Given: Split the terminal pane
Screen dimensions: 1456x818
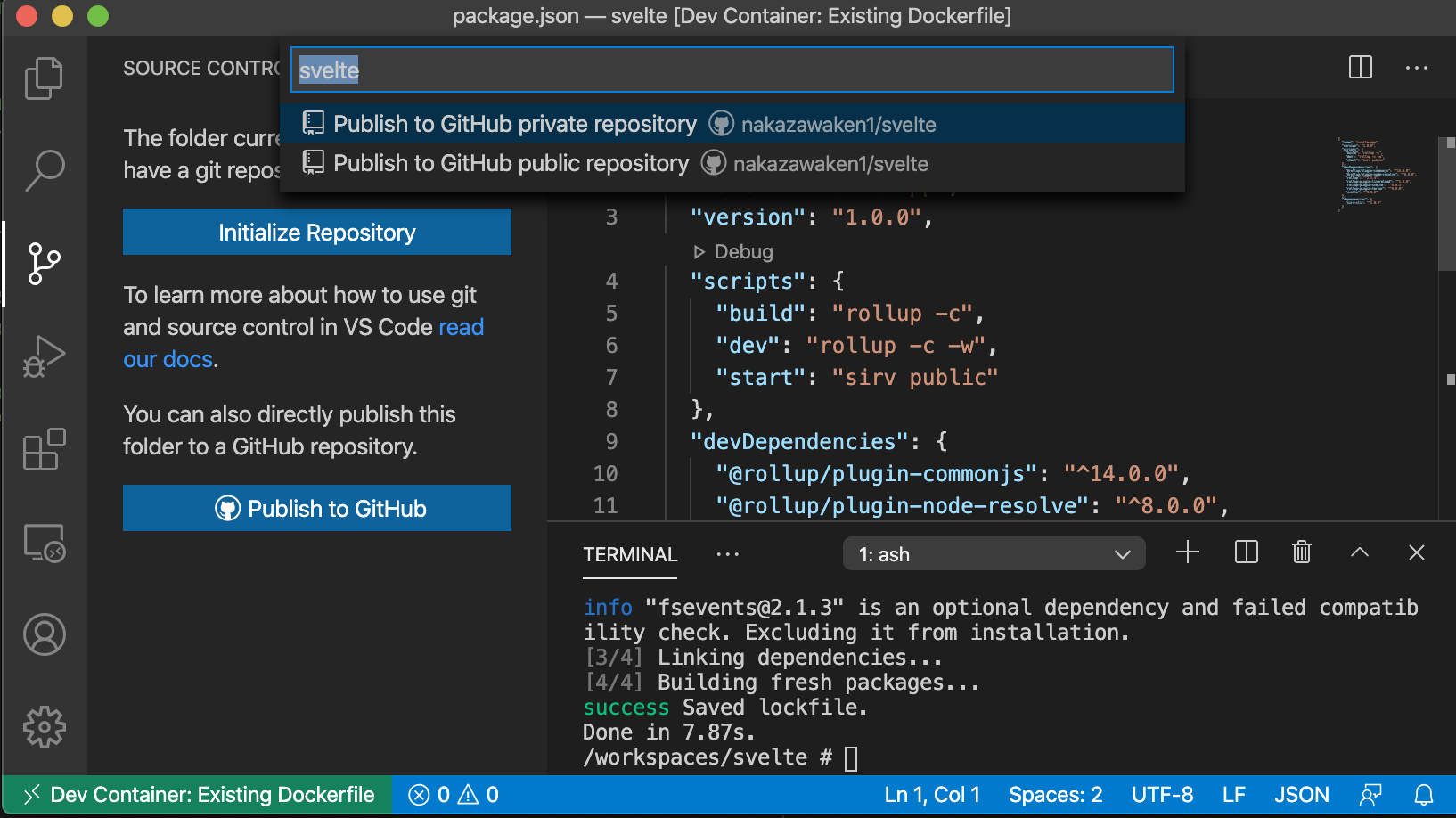Looking at the screenshot, I should [1247, 552].
